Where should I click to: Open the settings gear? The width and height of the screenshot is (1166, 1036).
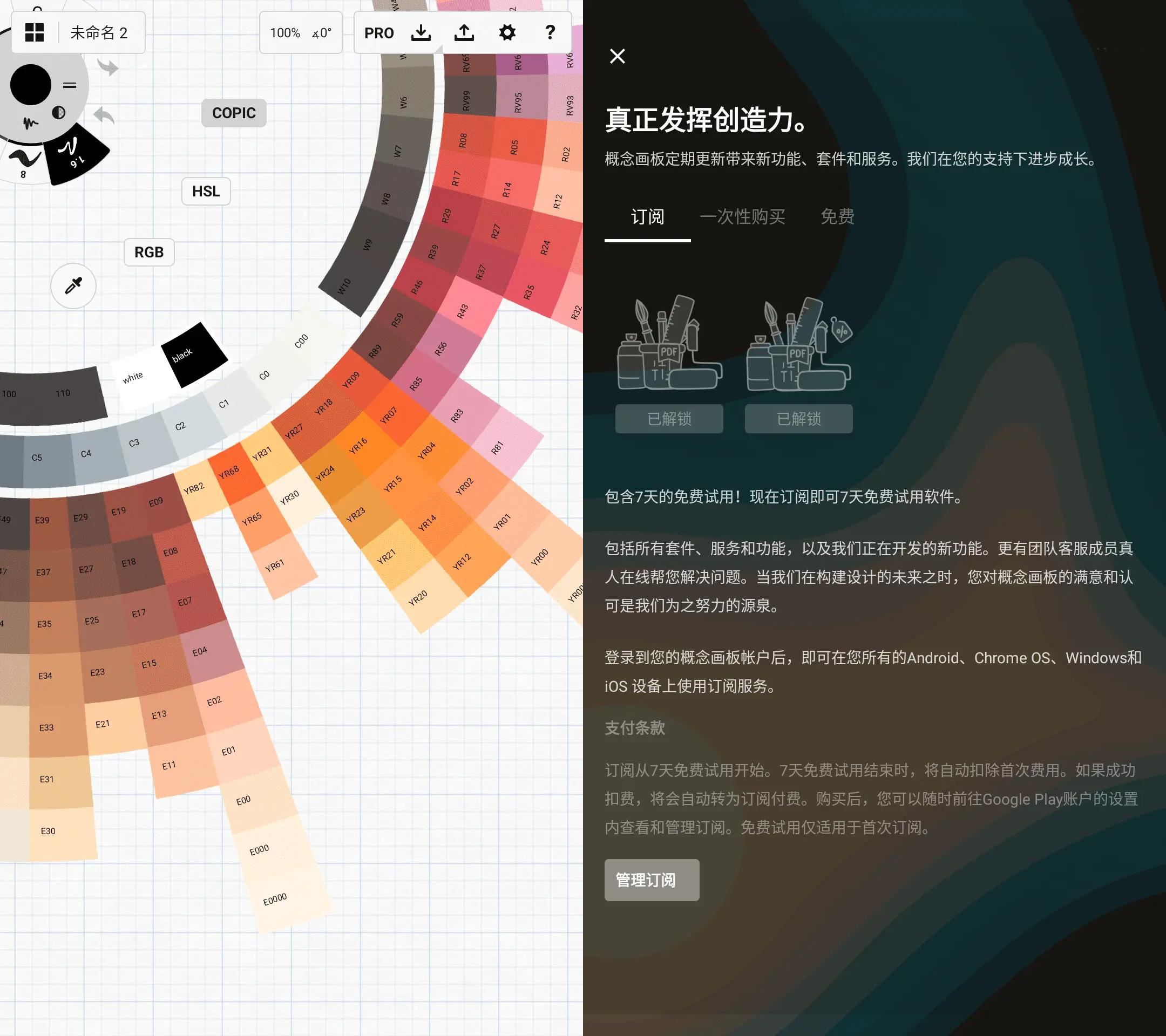click(x=507, y=32)
